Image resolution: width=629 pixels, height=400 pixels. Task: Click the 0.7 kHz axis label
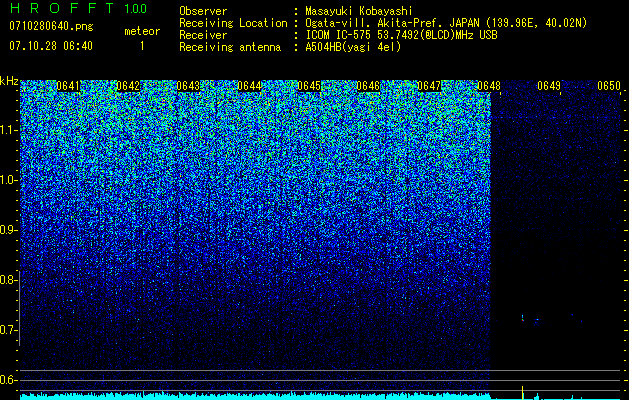coord(9,330)
